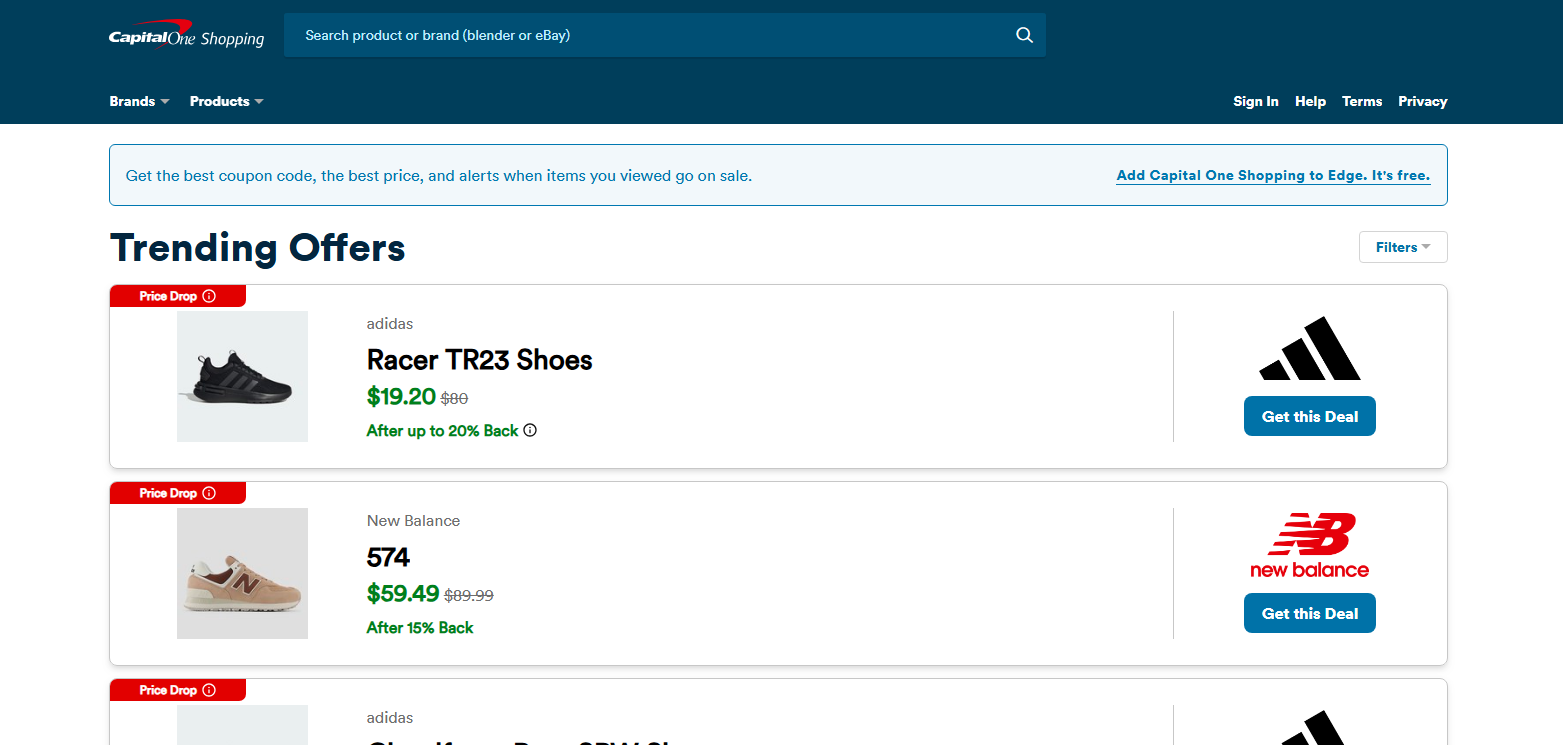1563x745 pixels.
Task: Get this Deal for Racer TR23 Shoes
Action: [1310, 416]
